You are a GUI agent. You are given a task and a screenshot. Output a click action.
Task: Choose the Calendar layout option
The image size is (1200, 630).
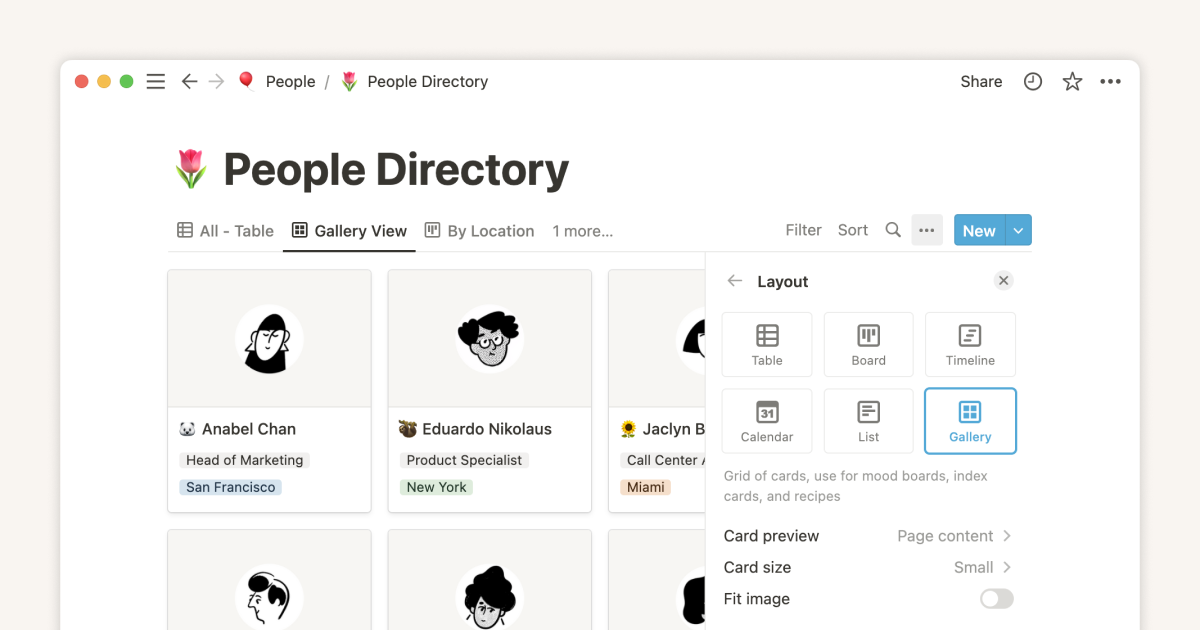(767, 421)
